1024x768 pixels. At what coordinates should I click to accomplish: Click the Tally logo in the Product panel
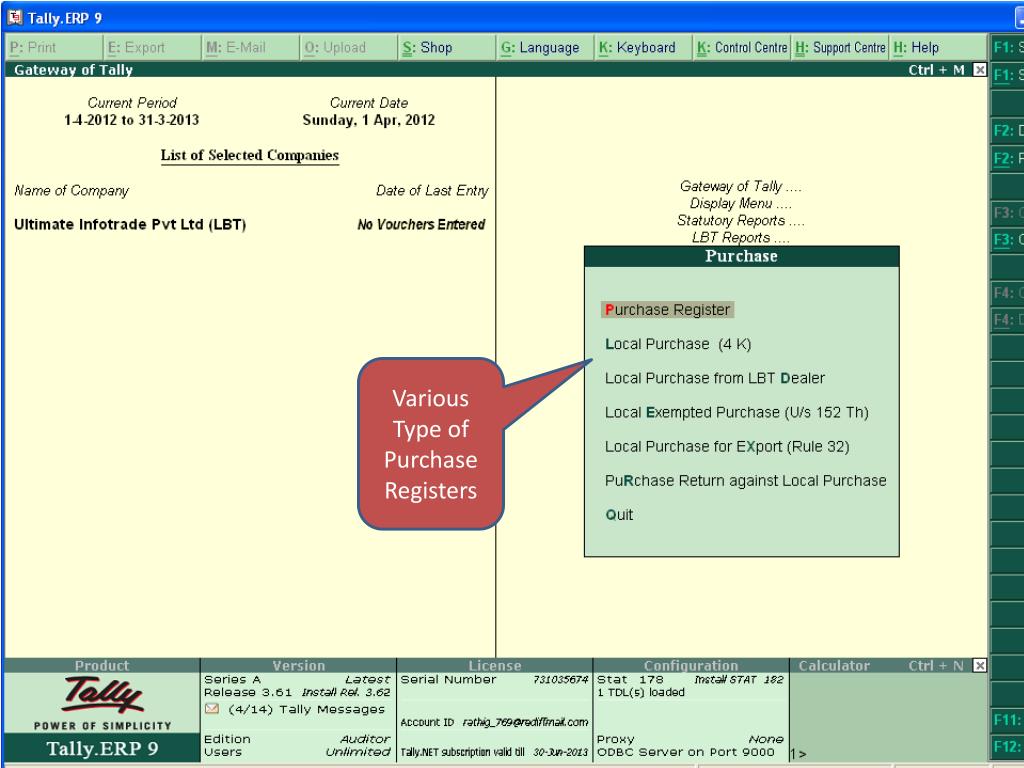tap(103, 694)
